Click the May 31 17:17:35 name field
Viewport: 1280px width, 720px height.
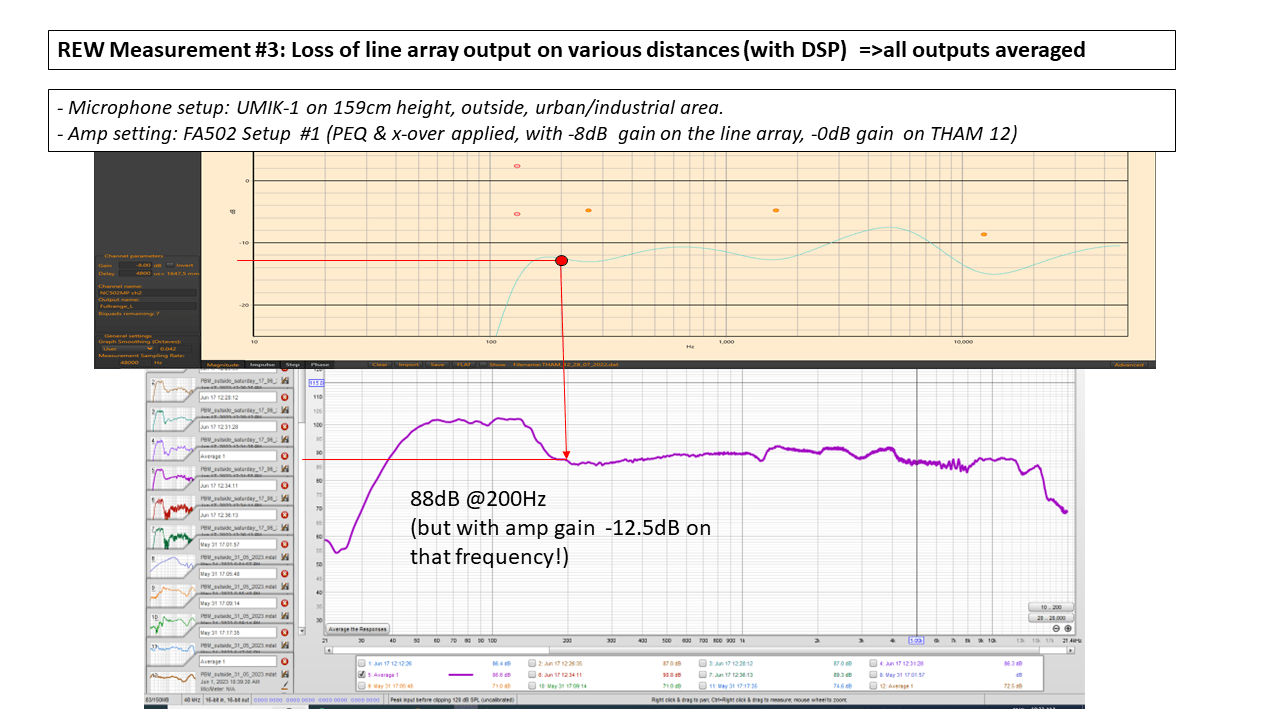pyautogui.click(x=237, y=632)
